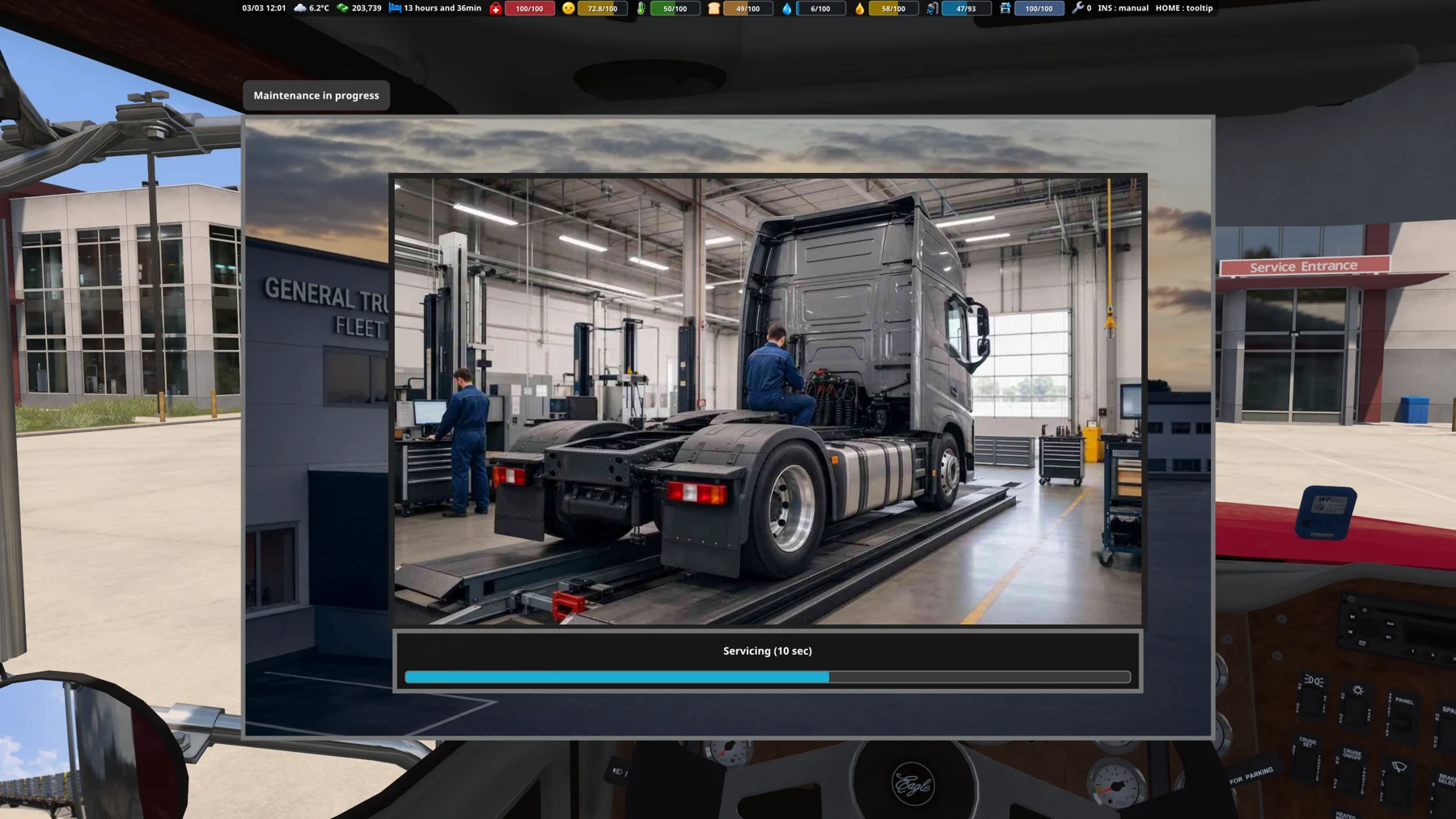Click the '203,739' money amount

[366, 8]
